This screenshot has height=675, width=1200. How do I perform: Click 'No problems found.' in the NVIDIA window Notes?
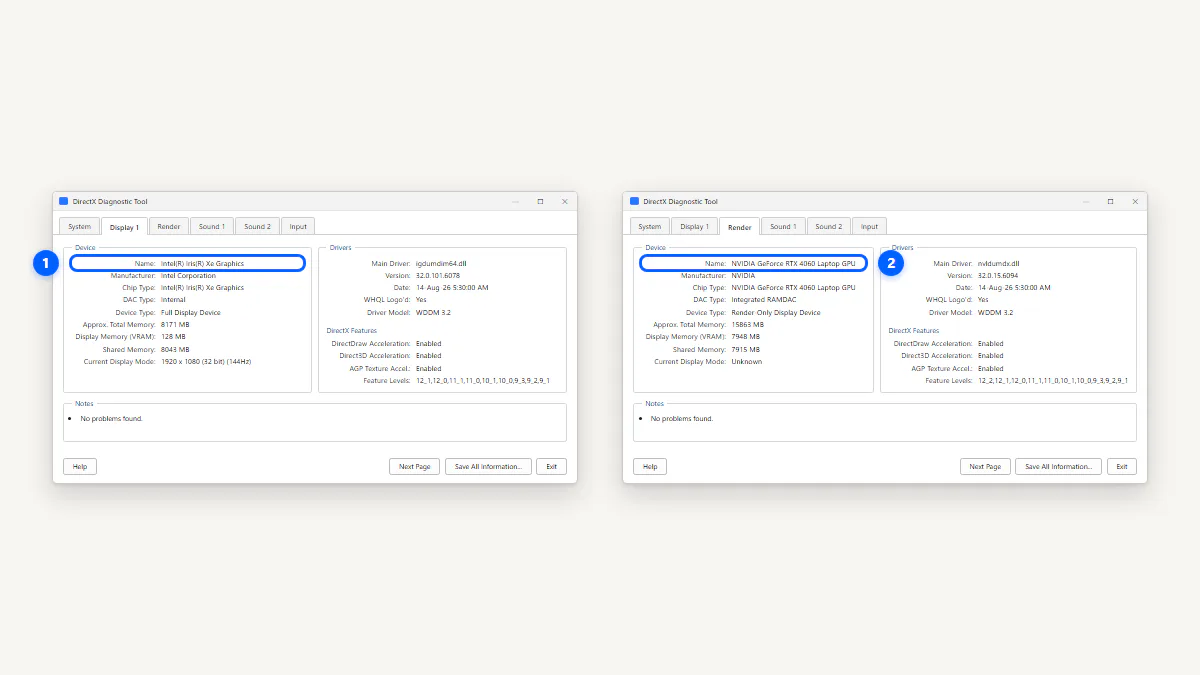click(x=682, y=419)
